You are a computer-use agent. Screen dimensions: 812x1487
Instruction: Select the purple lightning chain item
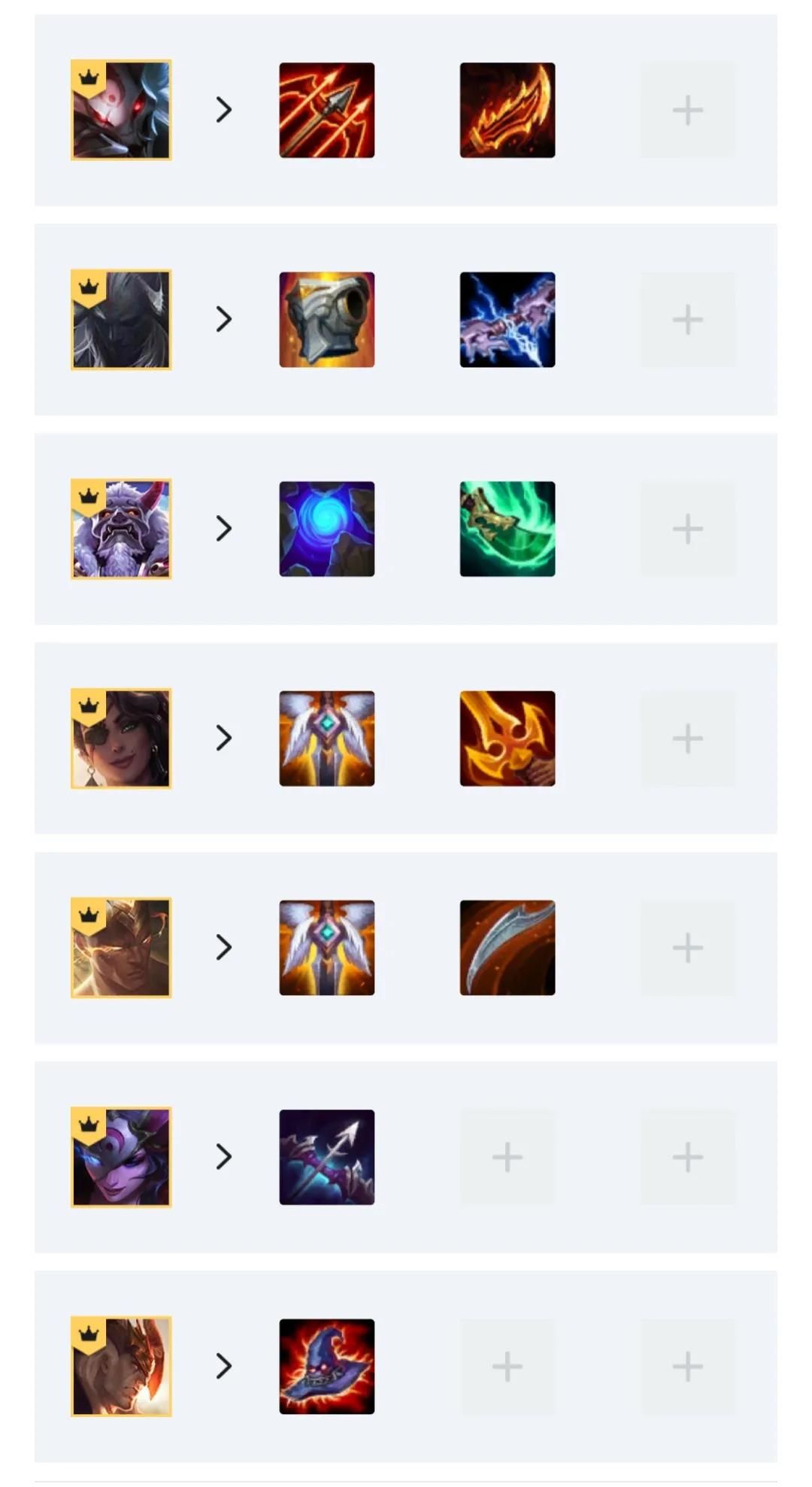pos(507,320)
